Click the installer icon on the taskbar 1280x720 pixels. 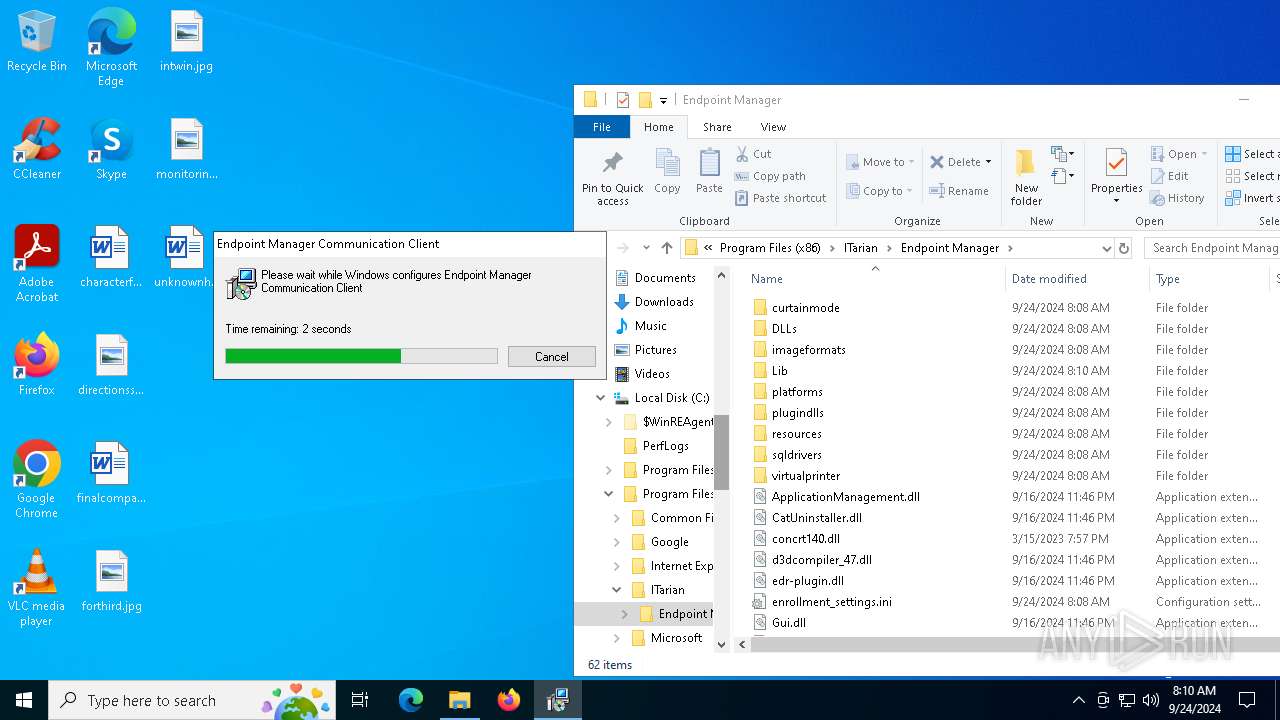(x=557, y=700)
